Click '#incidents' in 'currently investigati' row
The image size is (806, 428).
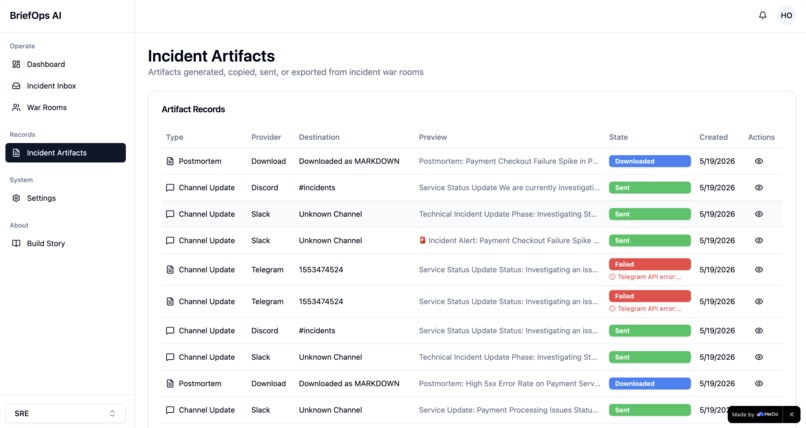coord(317,188)
